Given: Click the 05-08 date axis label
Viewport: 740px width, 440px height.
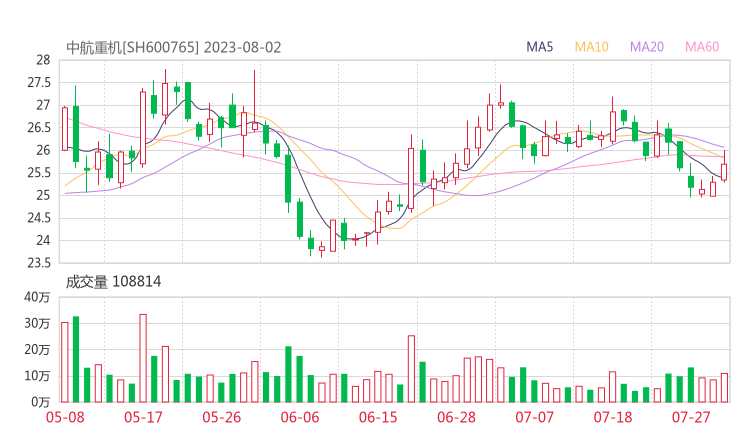Looking at the screenshot, I should pyautogui.click(x=65, y=417).
